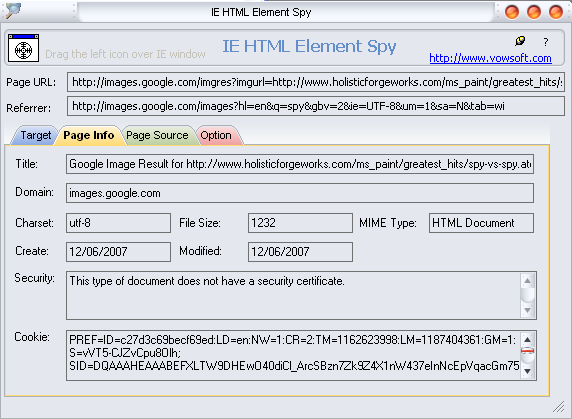572x419 pixels.
Task: Click inside the Referrer field
Action: (316, 106)
